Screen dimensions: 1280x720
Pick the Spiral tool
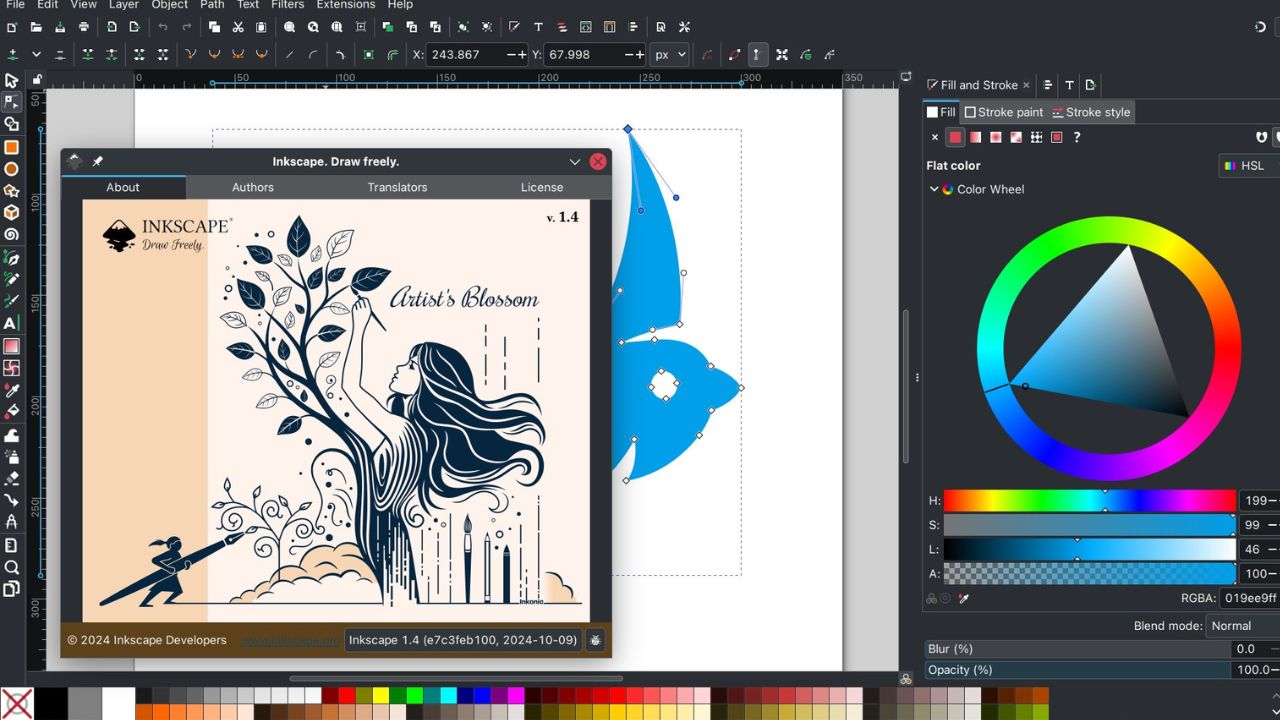tap(11, 235)
